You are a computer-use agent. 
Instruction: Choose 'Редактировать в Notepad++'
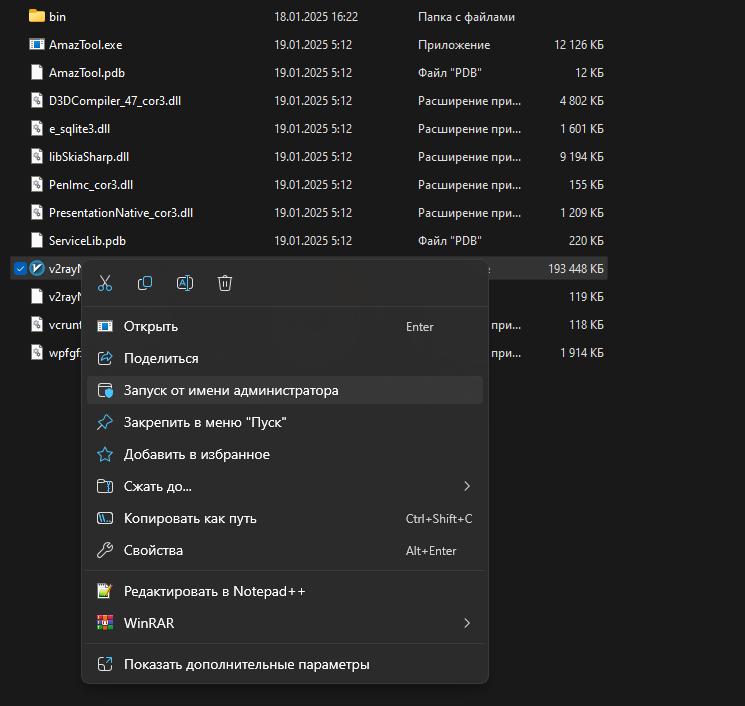pos(214,591)
